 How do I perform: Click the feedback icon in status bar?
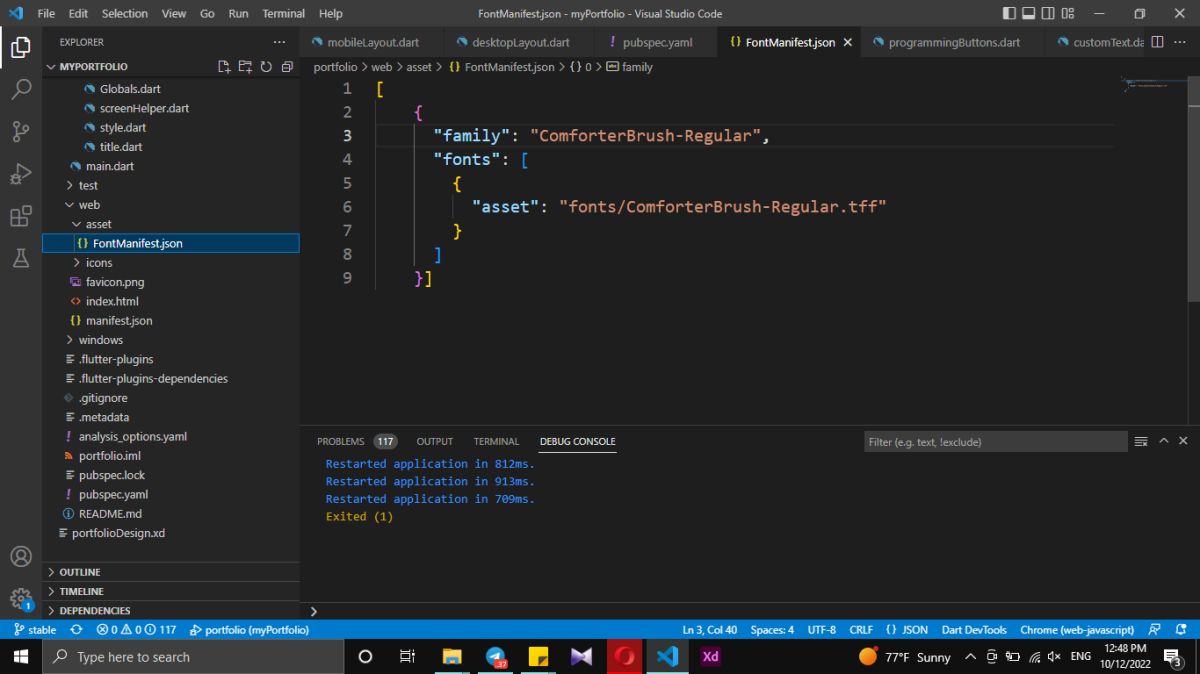(x=1154, y=630)
